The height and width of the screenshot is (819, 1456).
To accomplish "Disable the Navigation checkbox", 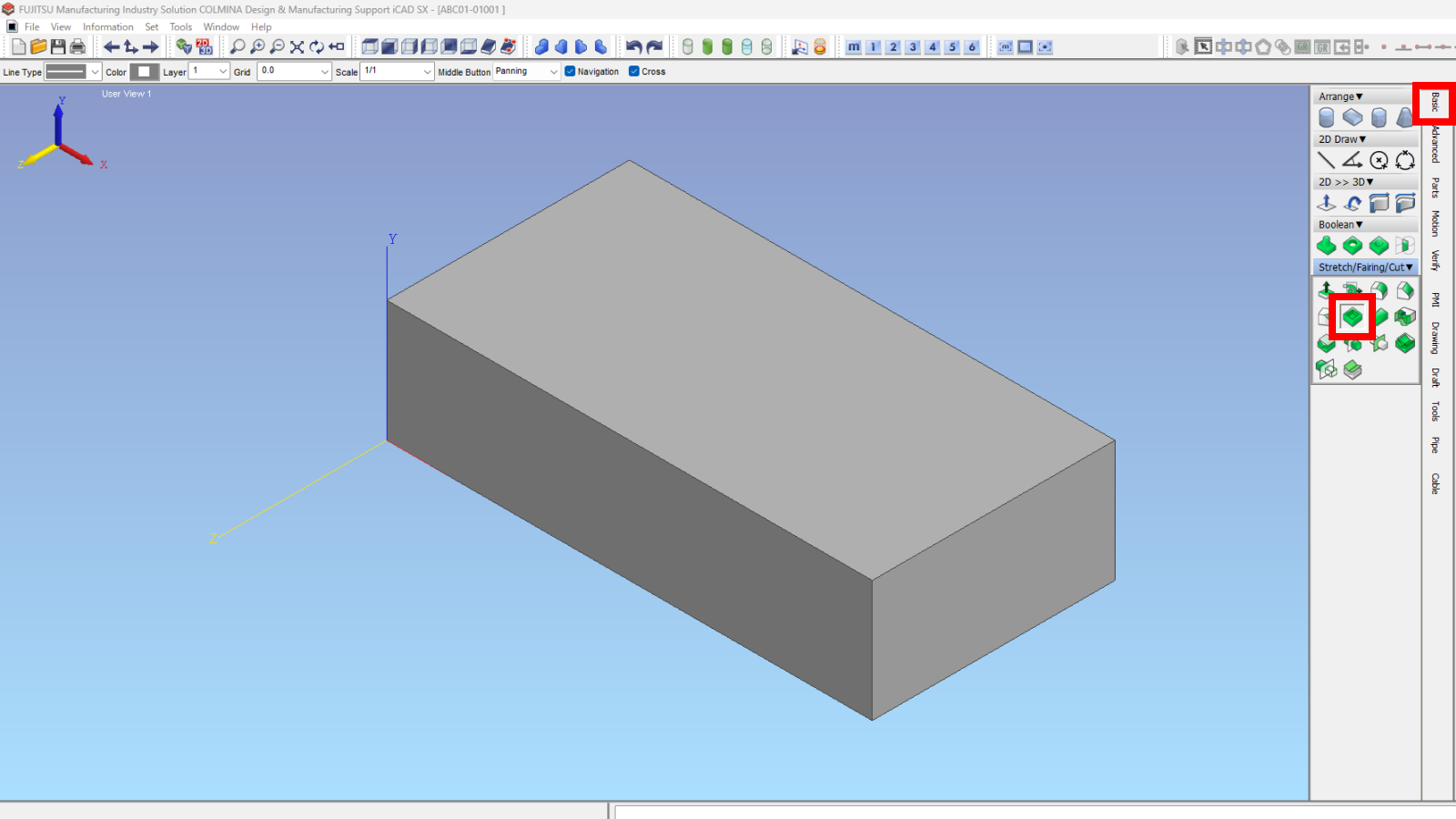I will 570,71.
